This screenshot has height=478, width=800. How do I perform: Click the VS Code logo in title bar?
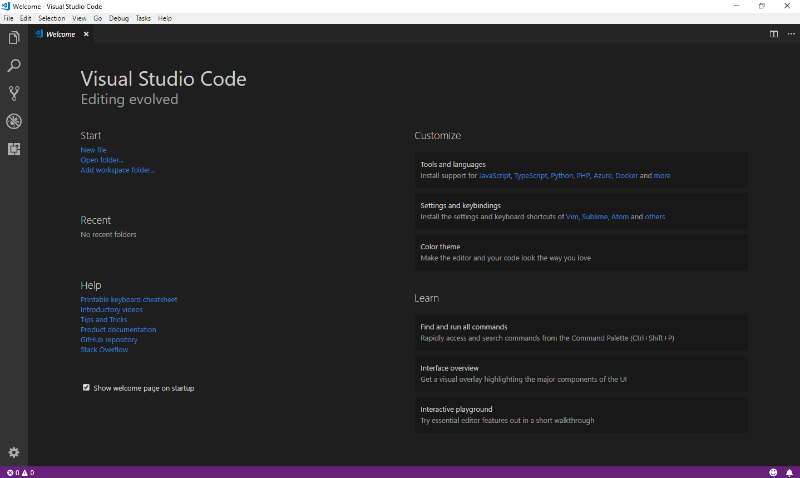(6, 6)
